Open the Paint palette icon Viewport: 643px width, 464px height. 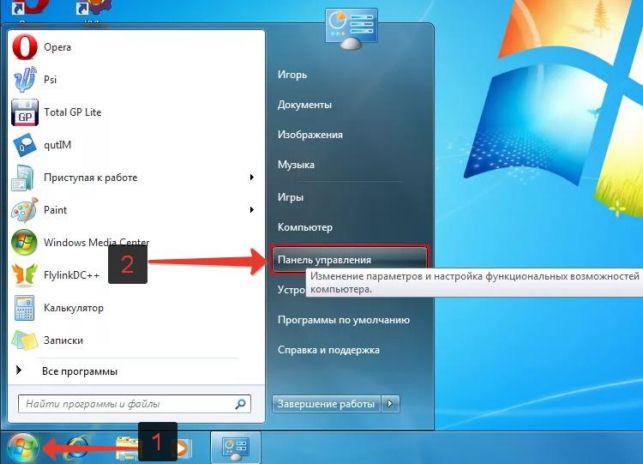pos(25,210)
